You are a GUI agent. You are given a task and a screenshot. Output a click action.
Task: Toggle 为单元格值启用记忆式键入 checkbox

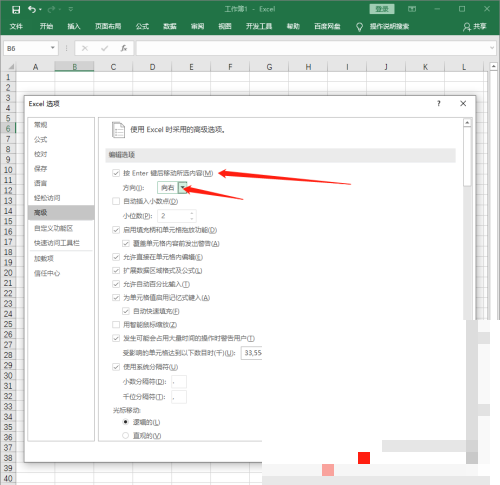click(x=116, y=298)
